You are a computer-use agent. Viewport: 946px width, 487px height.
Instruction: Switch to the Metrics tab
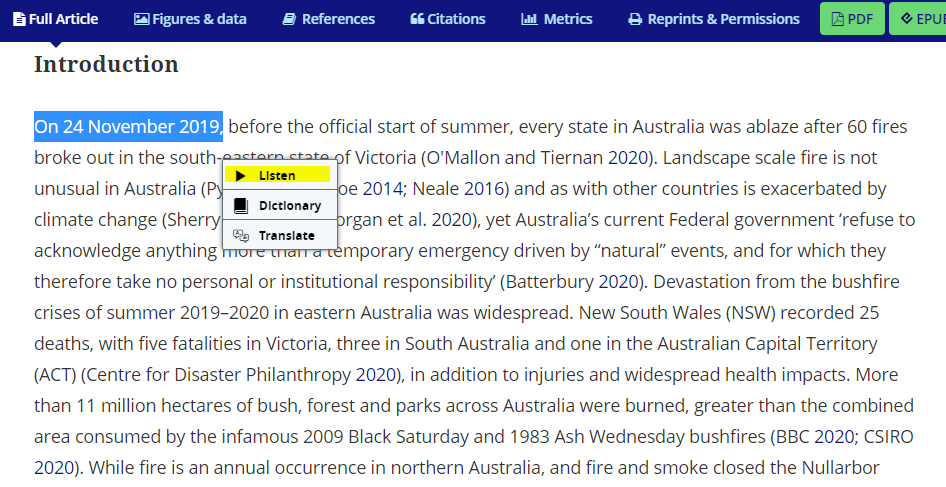point(557,19)
